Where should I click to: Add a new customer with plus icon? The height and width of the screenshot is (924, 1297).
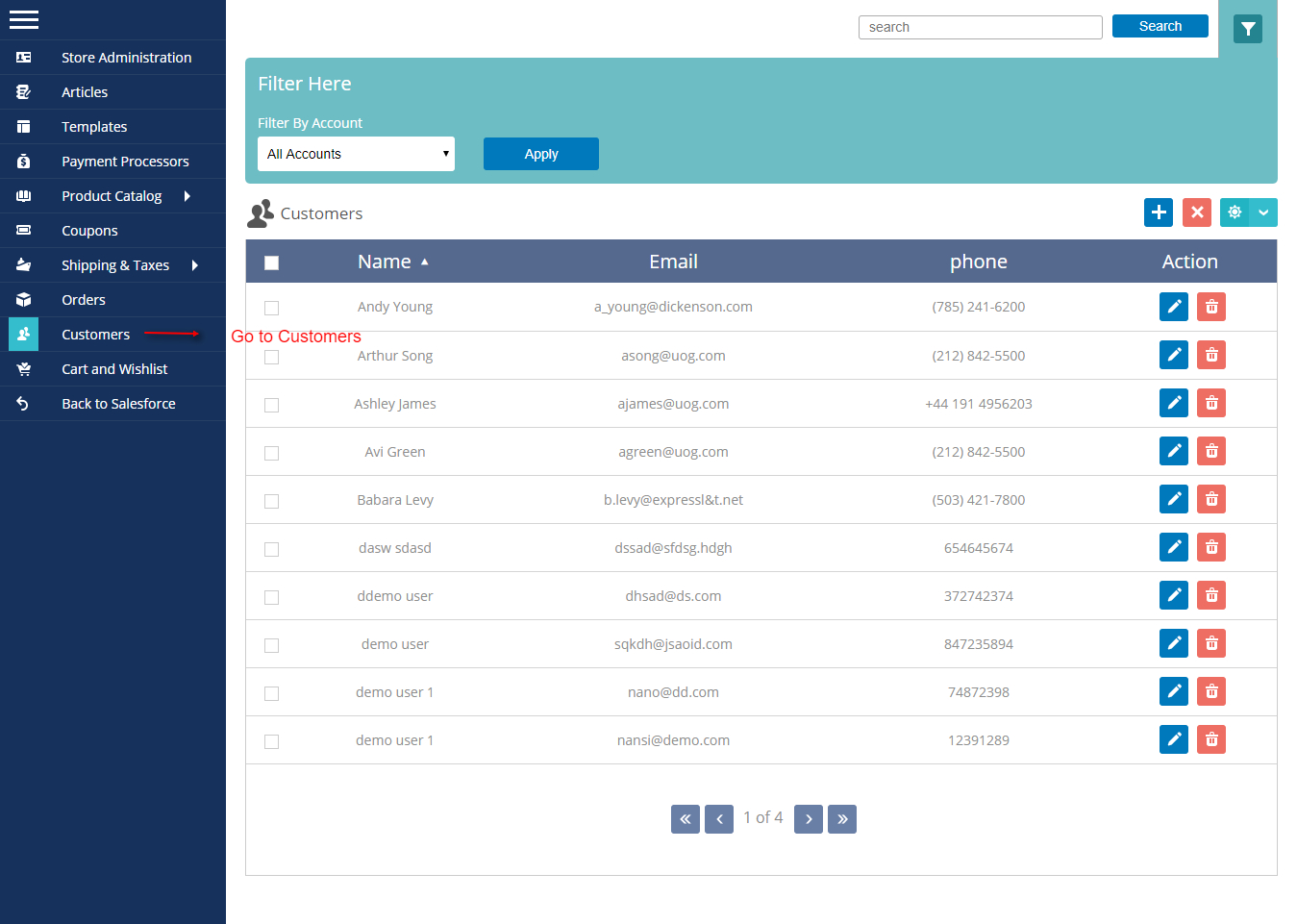pyautogui.click(x=1159, y=212)
